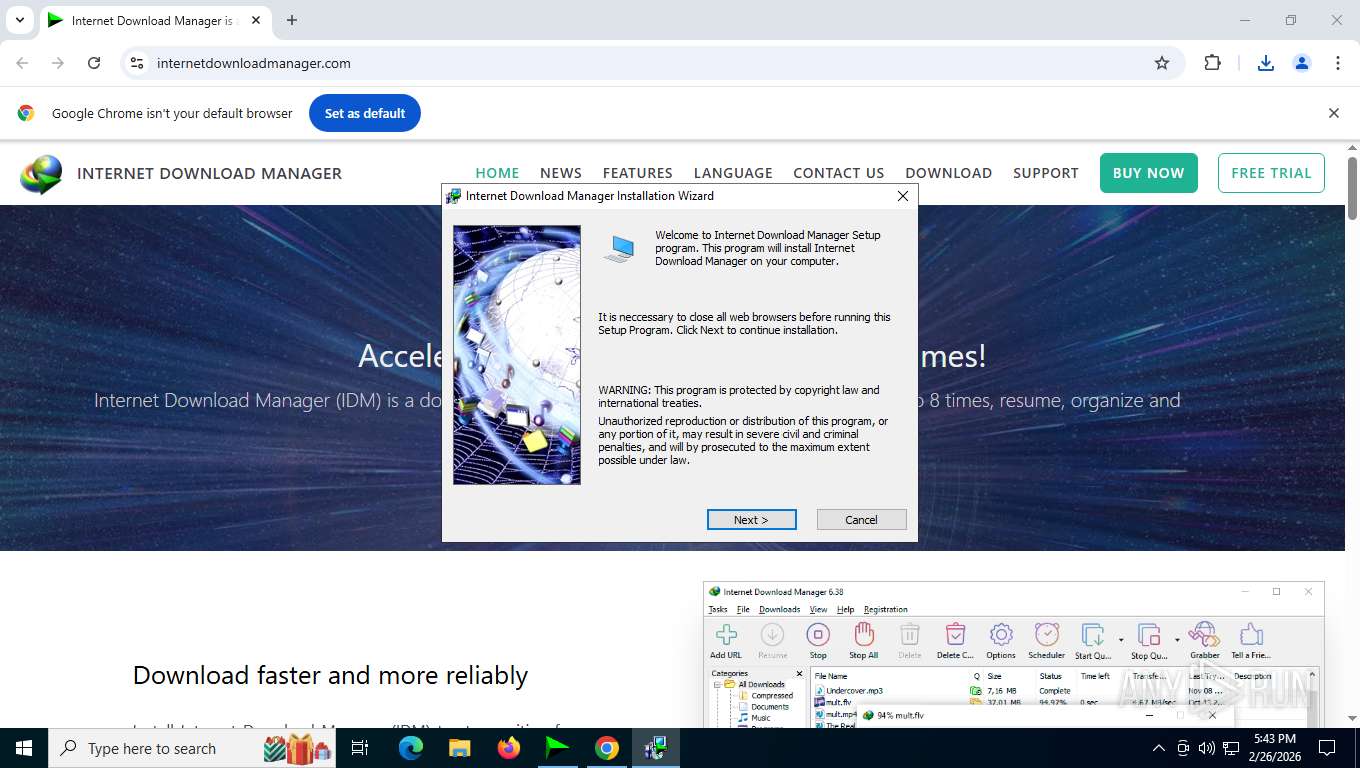Click Next in Installation Wizard
The image size is (1360, 768).
click(752, 520)
